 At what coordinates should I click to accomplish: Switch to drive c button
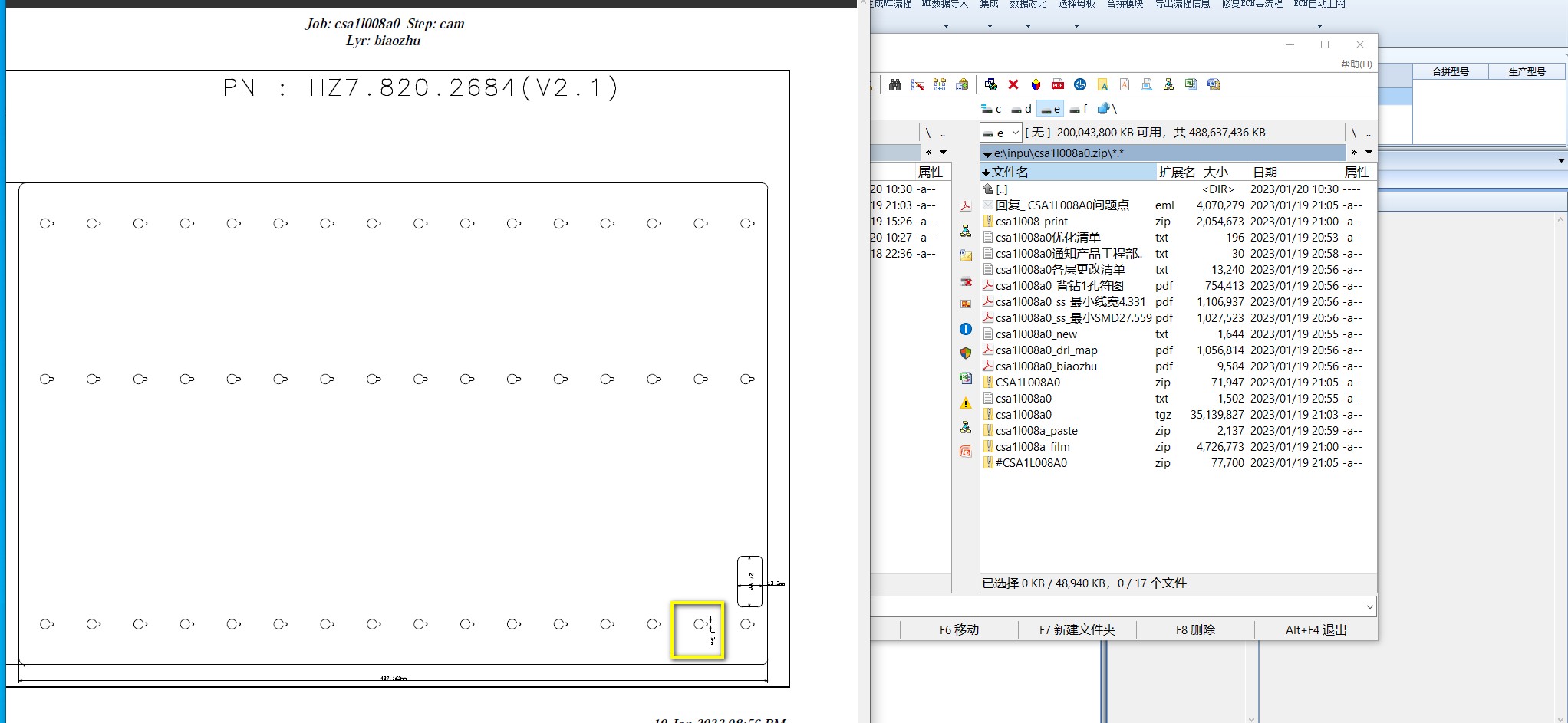[x=991, y=109]
